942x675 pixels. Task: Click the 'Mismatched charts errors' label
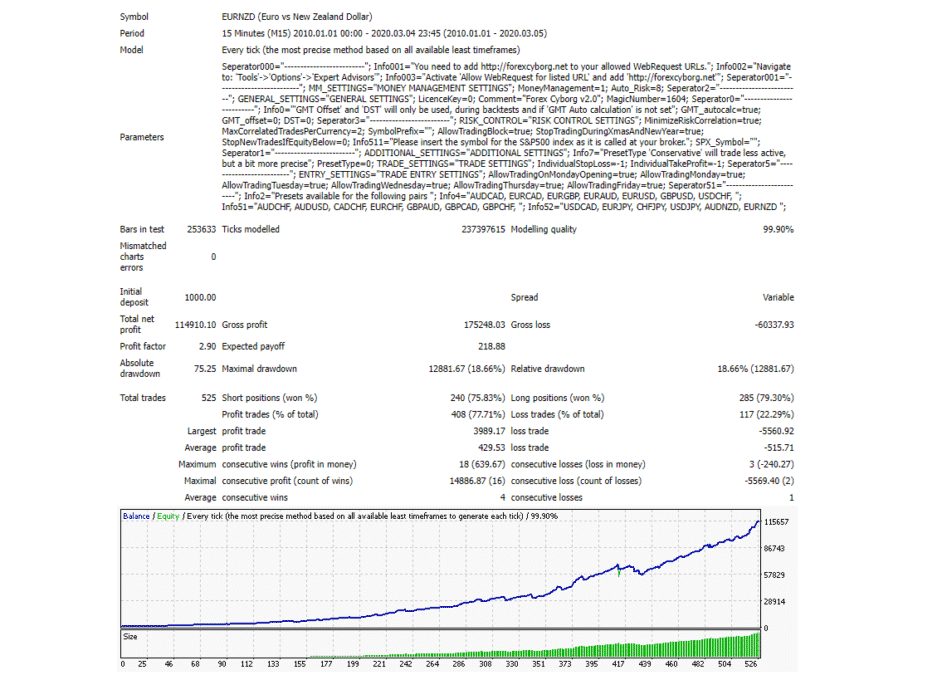pyautogui.click(x=143, y=257)
